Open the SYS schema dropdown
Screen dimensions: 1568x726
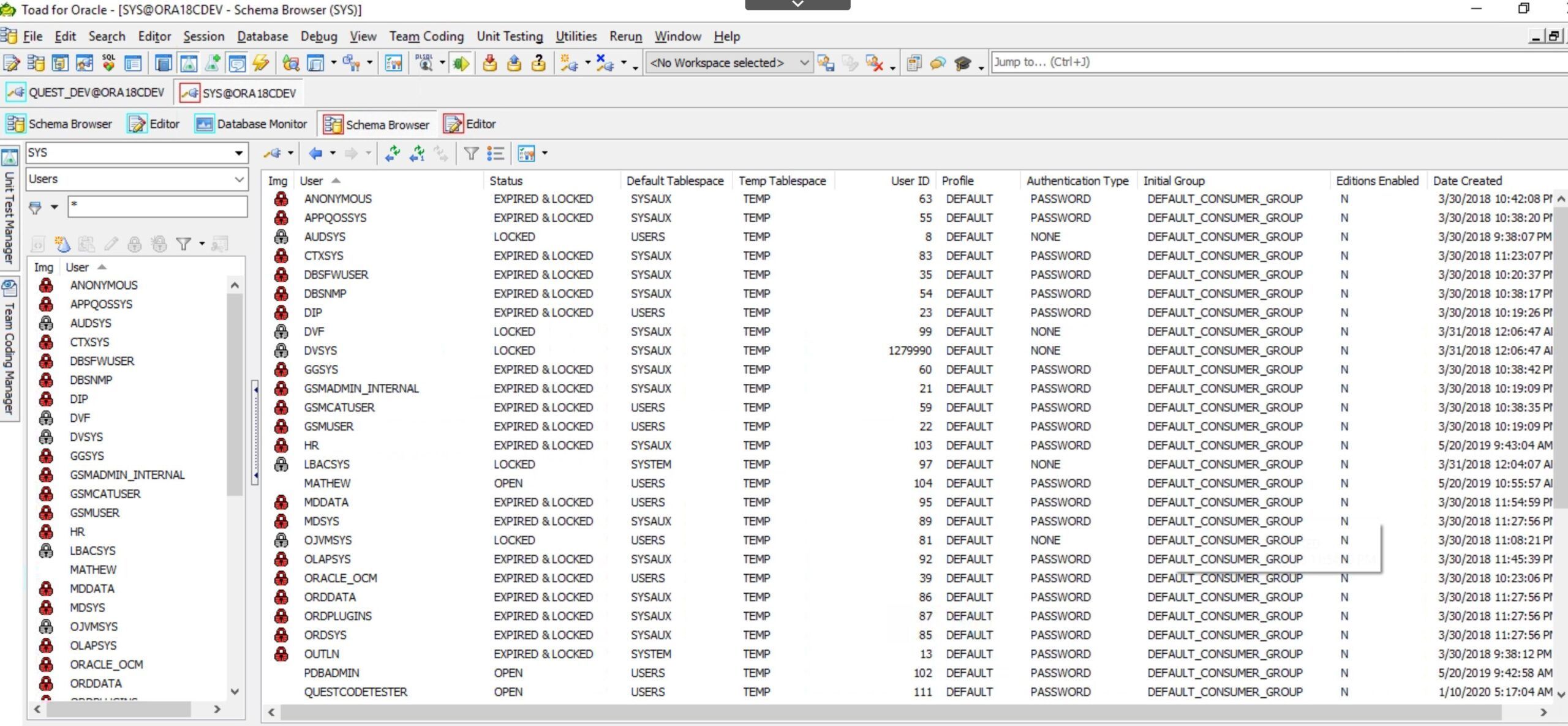point(238,153)
